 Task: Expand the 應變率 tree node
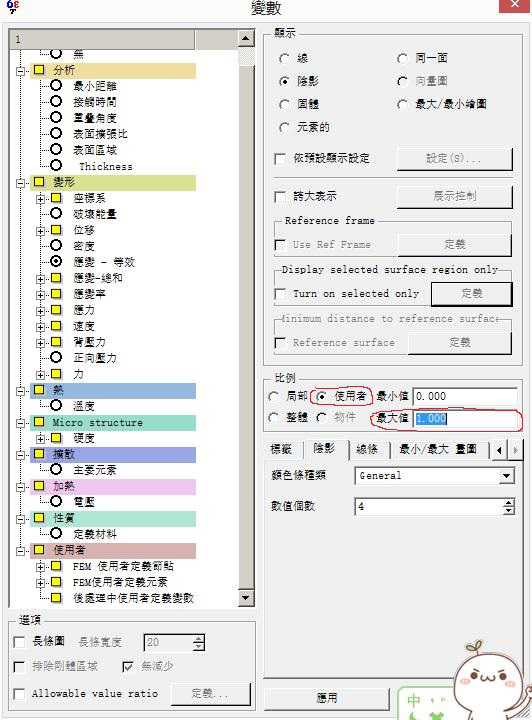pos(40,295)
